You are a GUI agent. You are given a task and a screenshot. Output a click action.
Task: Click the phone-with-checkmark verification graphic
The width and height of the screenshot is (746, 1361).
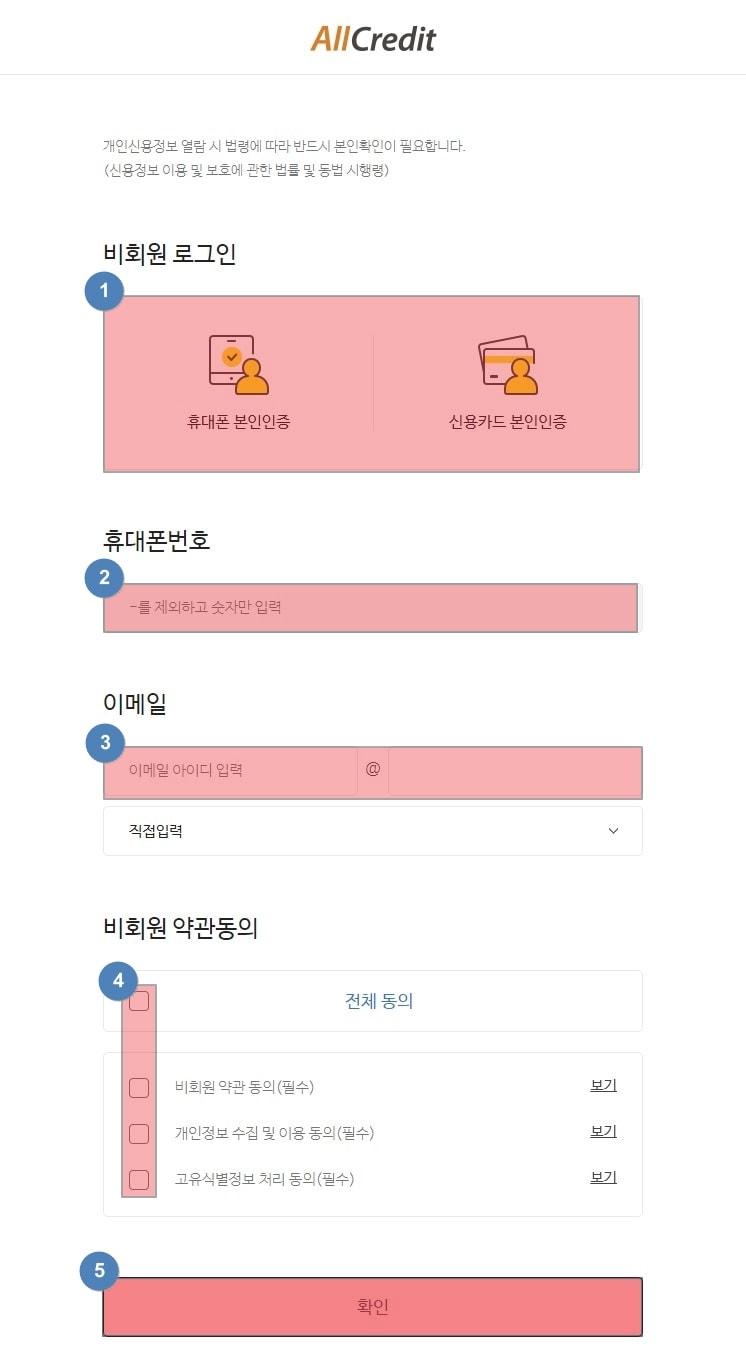click(x=240, y=362)
